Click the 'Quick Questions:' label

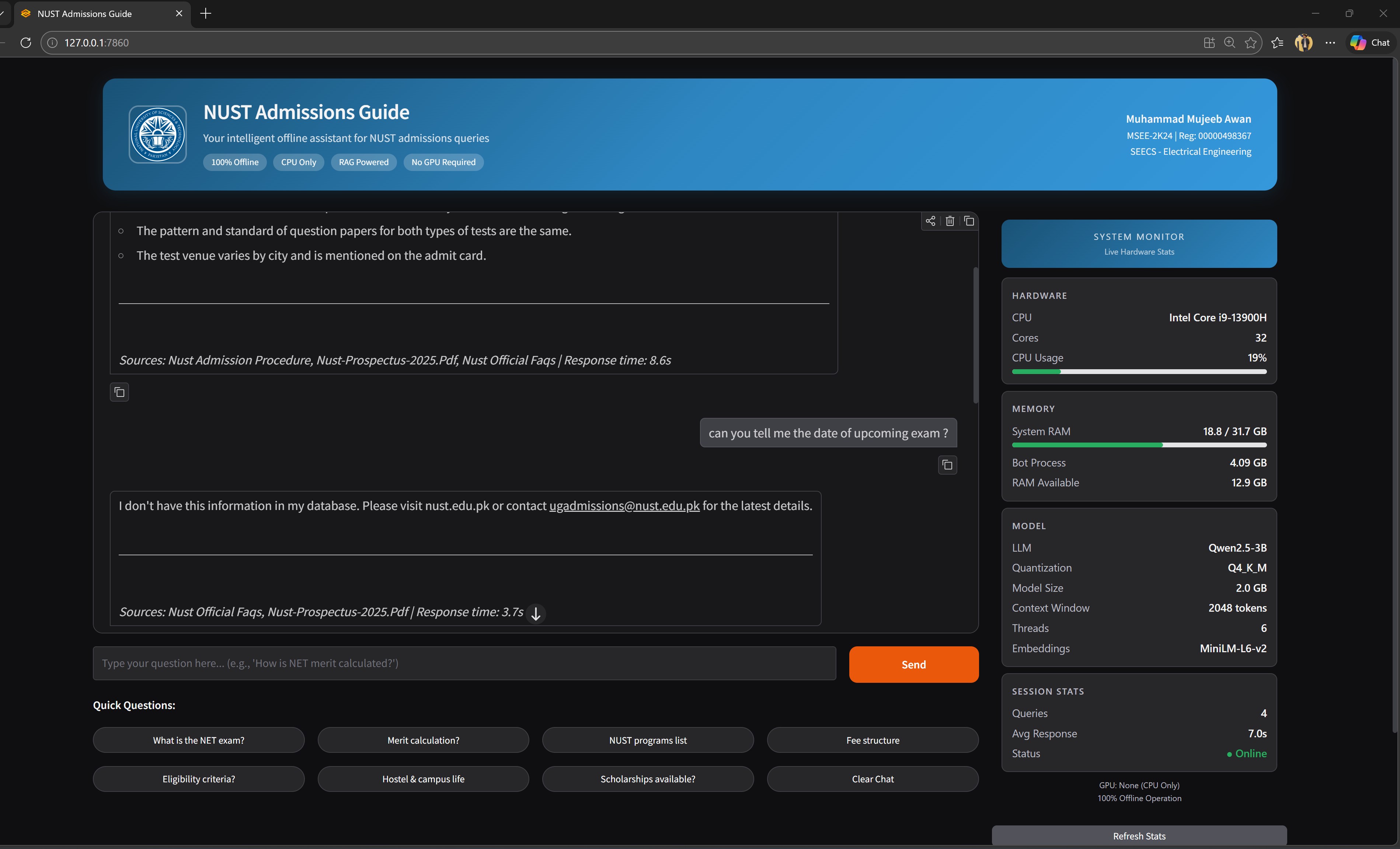[x=134, y=705]
